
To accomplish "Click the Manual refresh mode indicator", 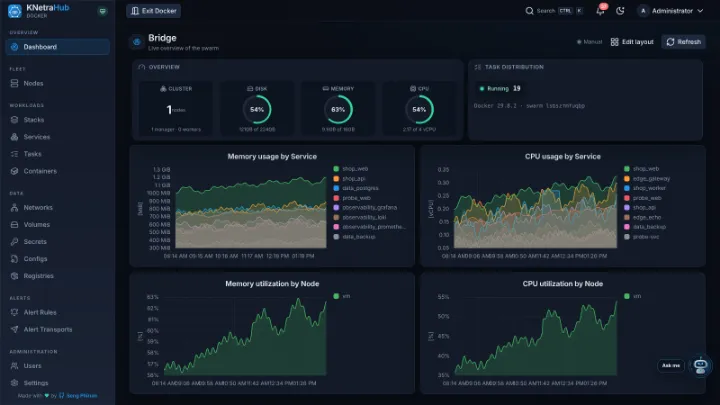I will (589, 42).
